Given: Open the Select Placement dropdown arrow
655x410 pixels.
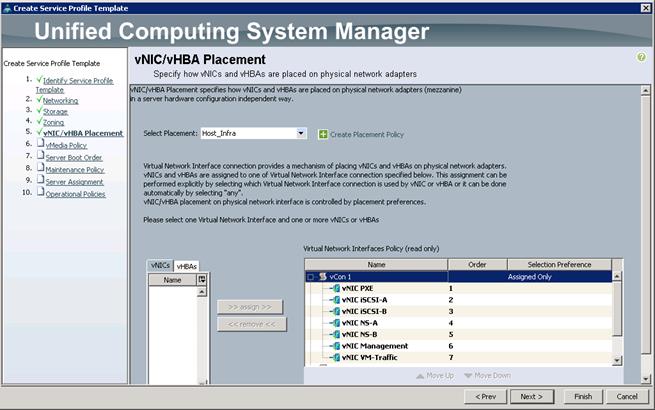Looking at the screenshot, I should coord(301,133).
